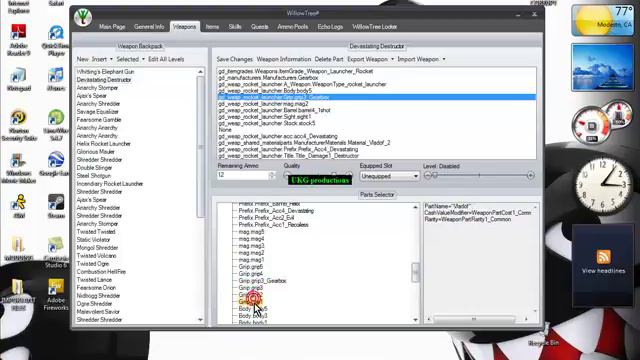Open Steam desktop shortcut

pos(56,206)
